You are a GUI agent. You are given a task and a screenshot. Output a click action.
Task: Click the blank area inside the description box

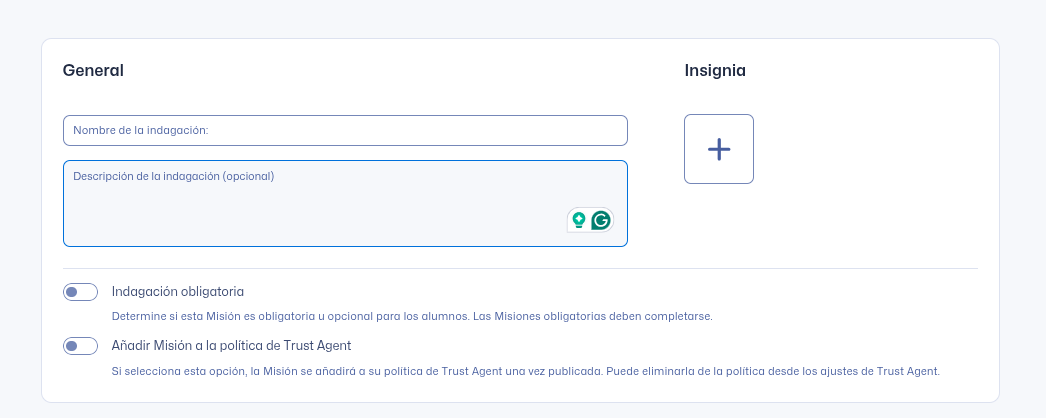300,215
